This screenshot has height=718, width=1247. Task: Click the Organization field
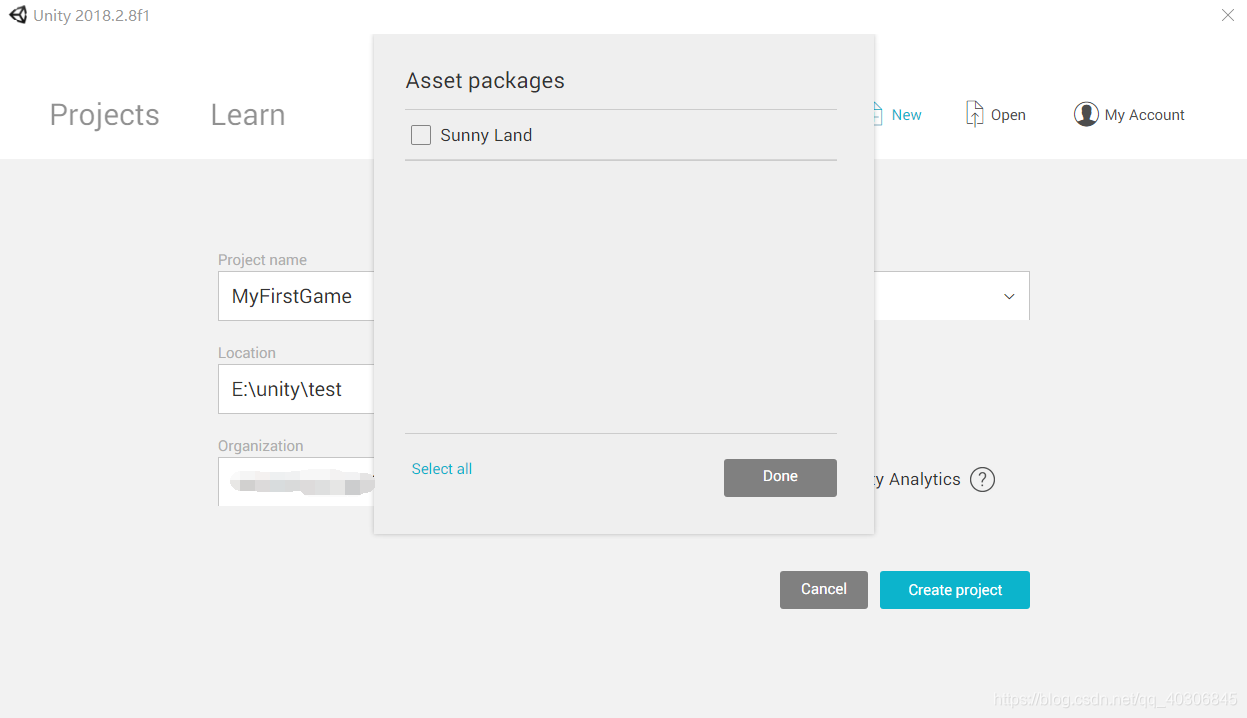point(296,482)
